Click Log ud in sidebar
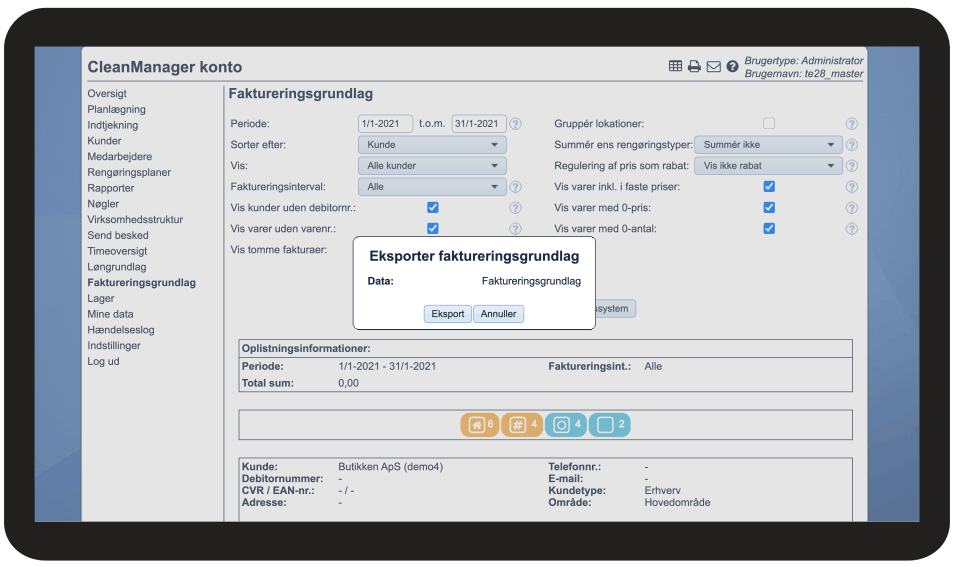954x567 pixels. pyautogui.click(x=103, y=361)
